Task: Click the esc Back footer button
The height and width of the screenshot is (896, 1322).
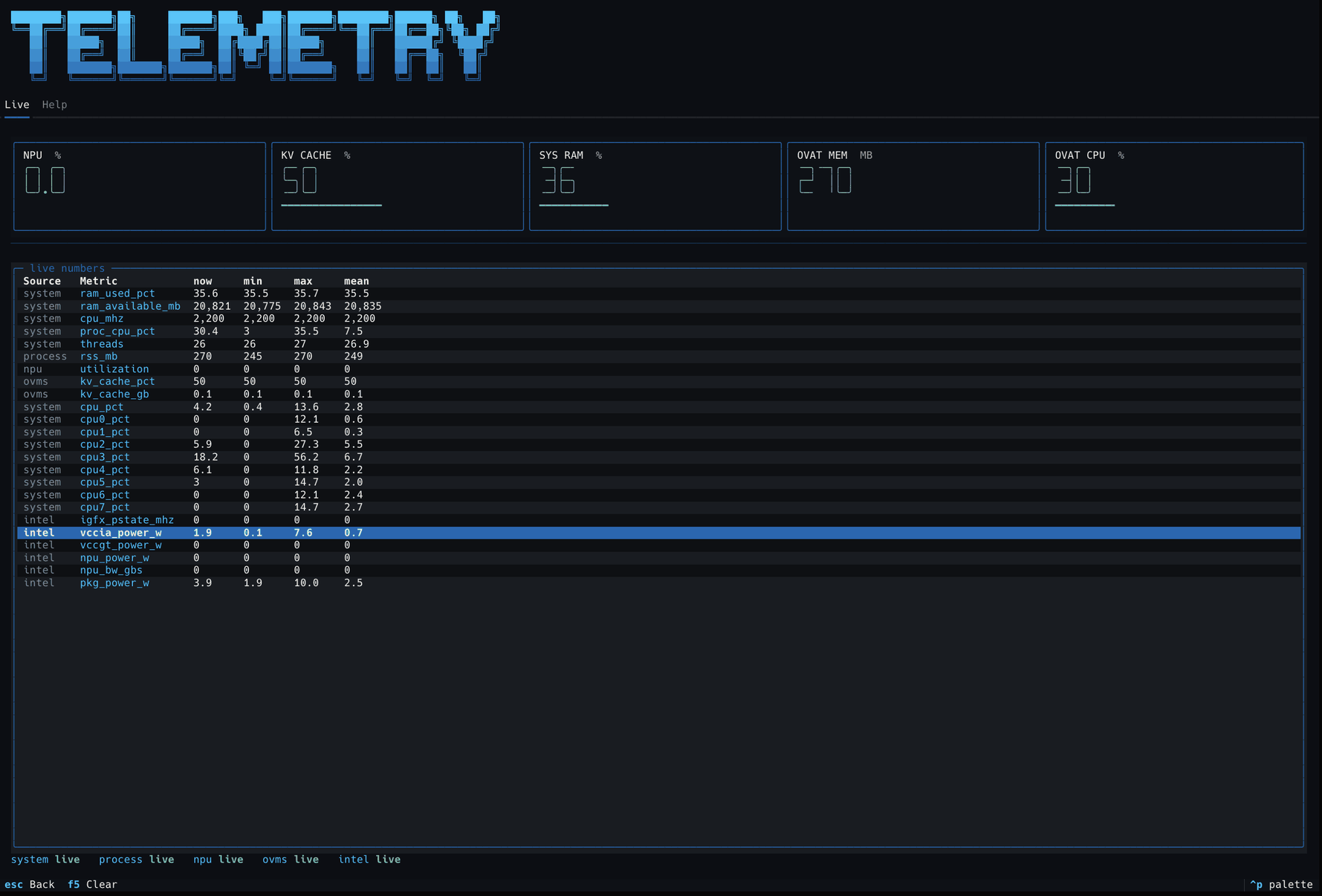Action: (x=30, y=884)
